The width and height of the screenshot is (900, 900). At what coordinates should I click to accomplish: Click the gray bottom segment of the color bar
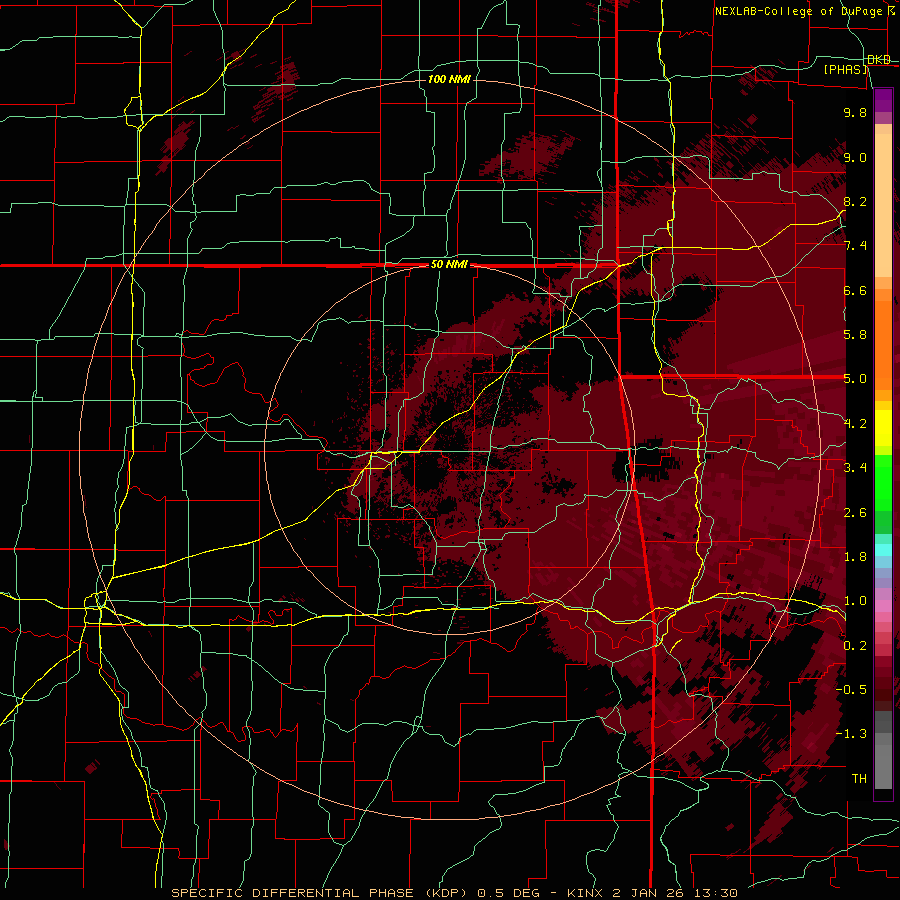[x=883, y=766]
